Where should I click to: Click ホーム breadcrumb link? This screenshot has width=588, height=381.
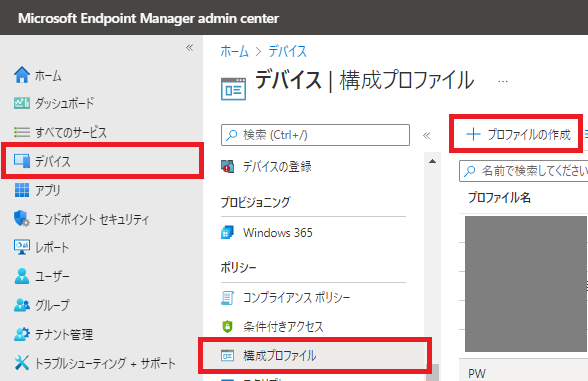[x=234, y=51]
